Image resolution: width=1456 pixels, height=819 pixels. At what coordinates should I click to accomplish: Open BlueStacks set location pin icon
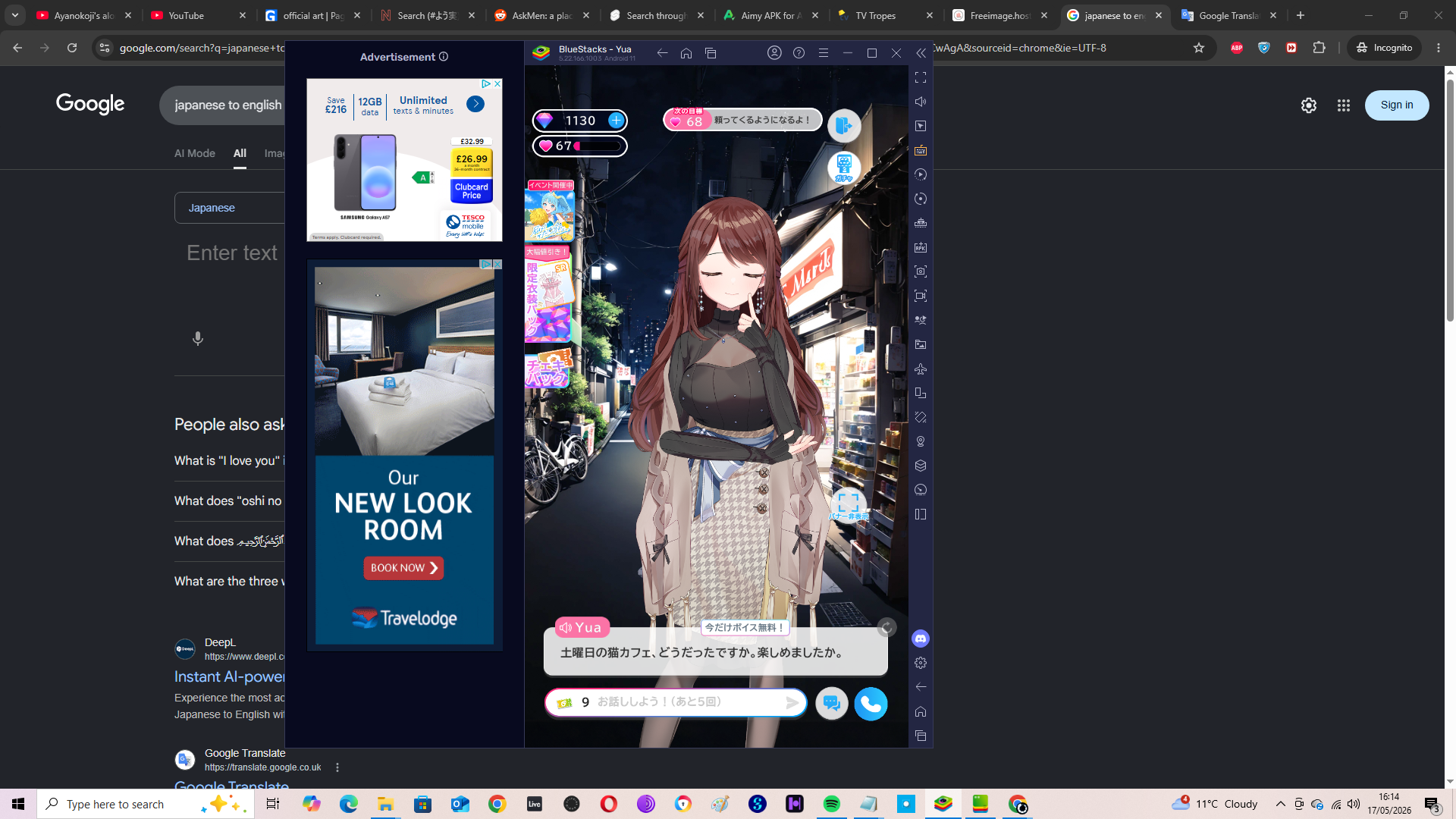(921, 441)
